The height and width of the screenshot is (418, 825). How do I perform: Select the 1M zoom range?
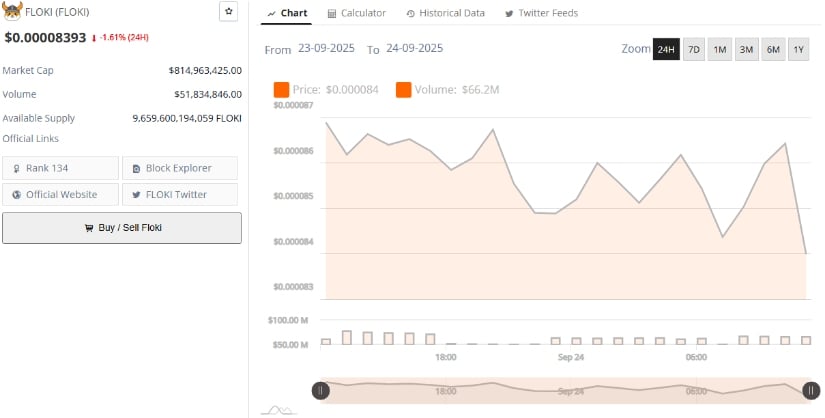coord(720,49)
